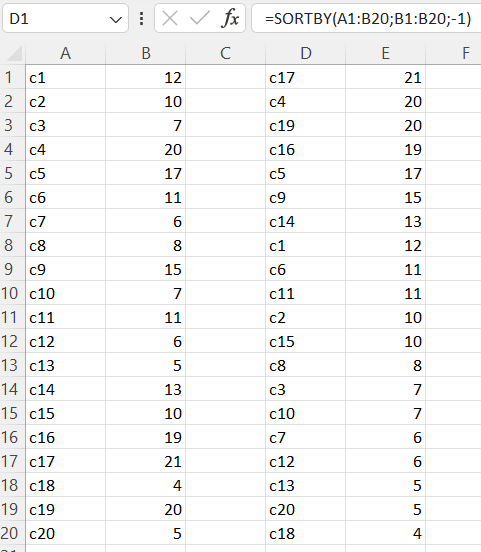Select column E header
The width and height of the screenshot is (481, 552).
(386, 54)
